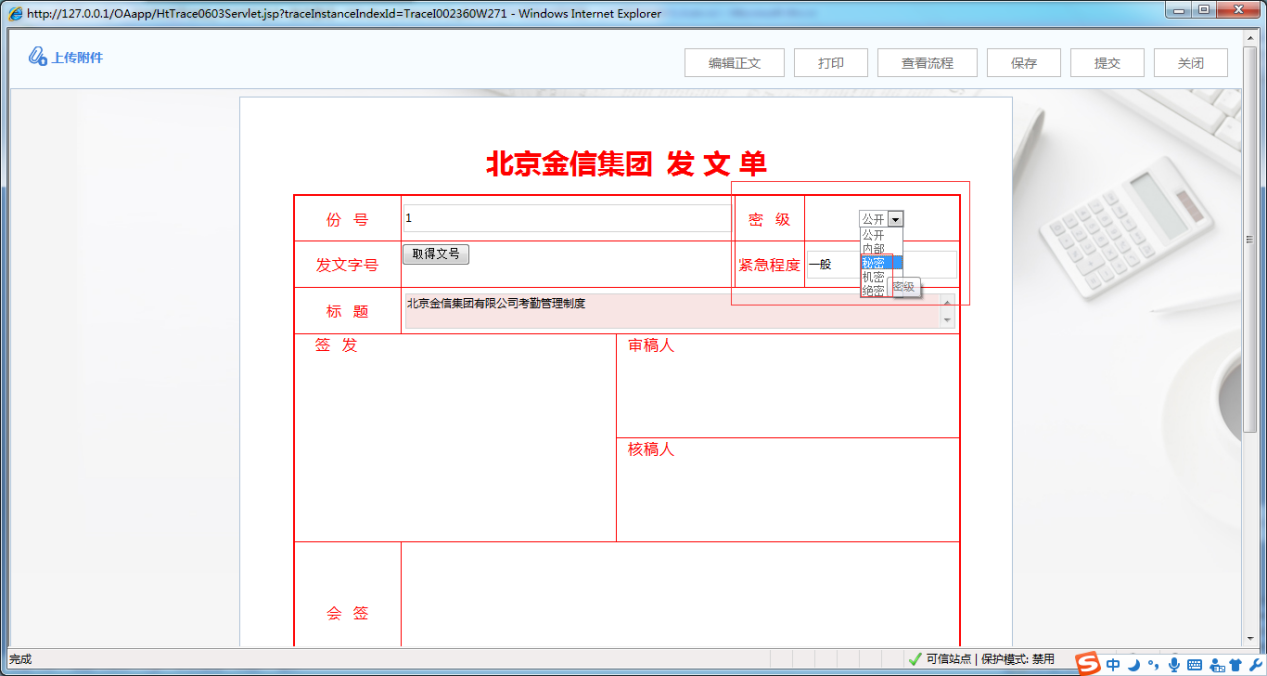Toggle punctuation mode in the input tray
The image size is (1267, 676).
[1153, 662]
